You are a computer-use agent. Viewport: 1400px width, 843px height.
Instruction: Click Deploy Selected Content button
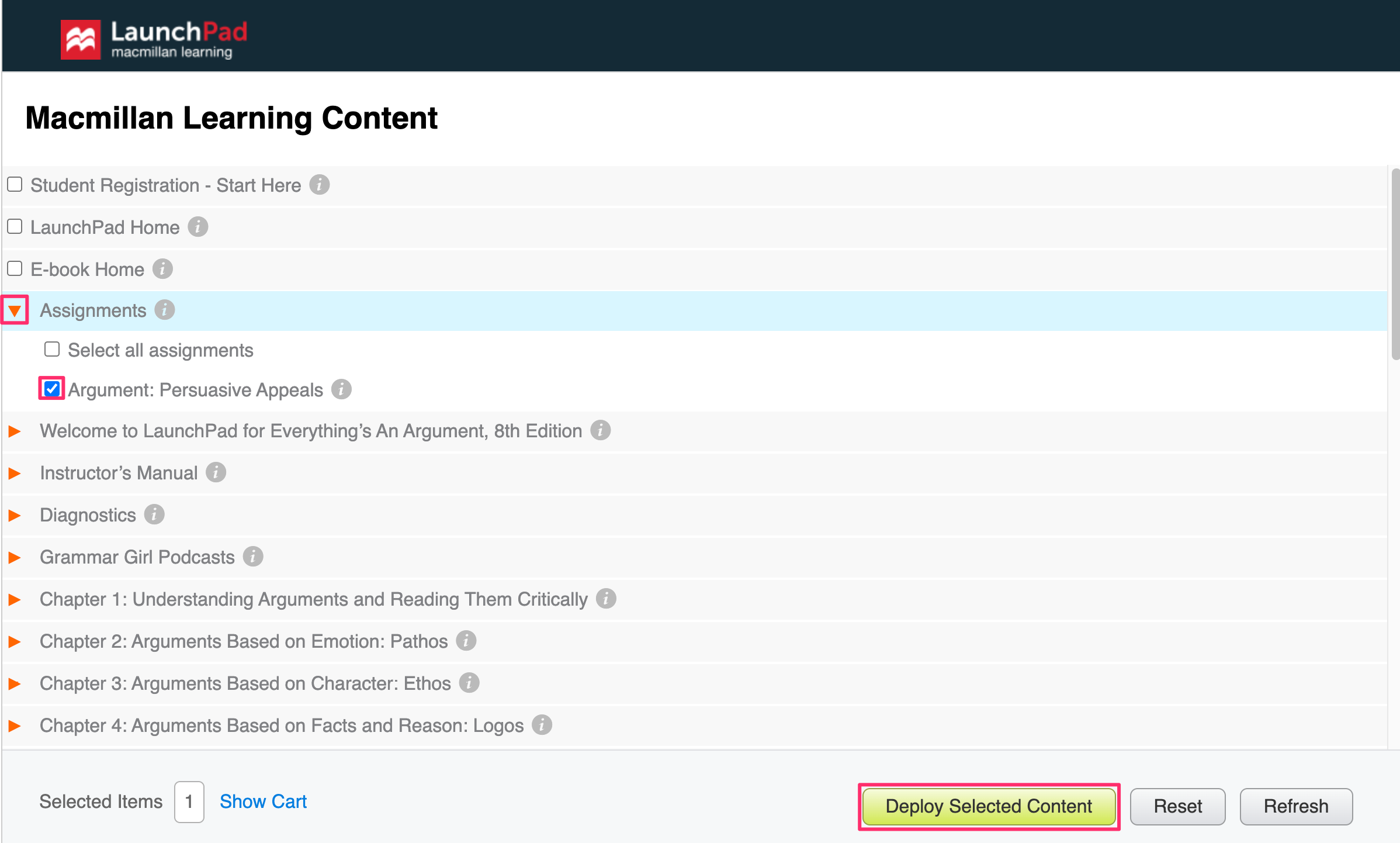pos(988,806)
